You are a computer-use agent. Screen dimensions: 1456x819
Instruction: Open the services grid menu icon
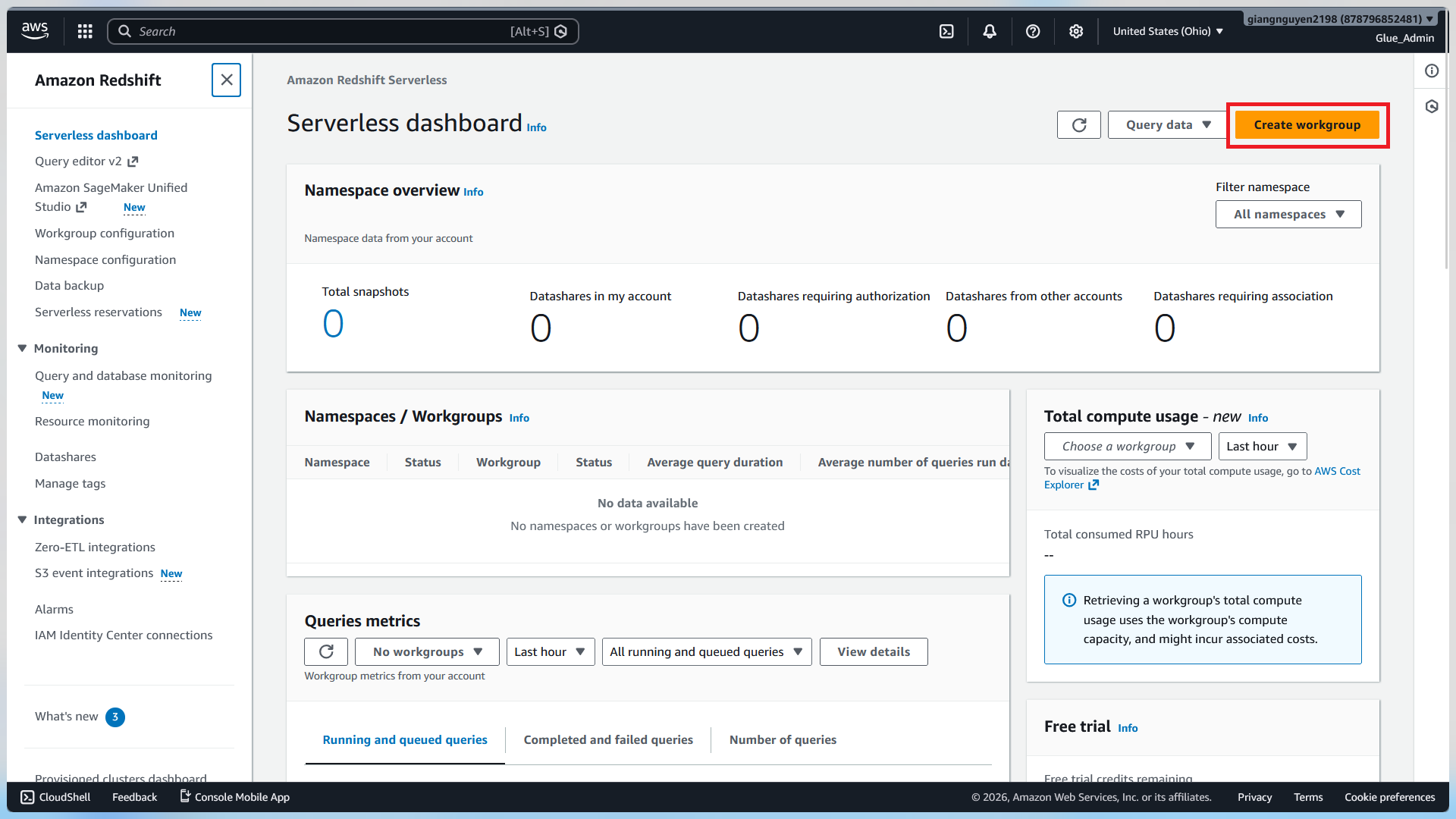85,31
